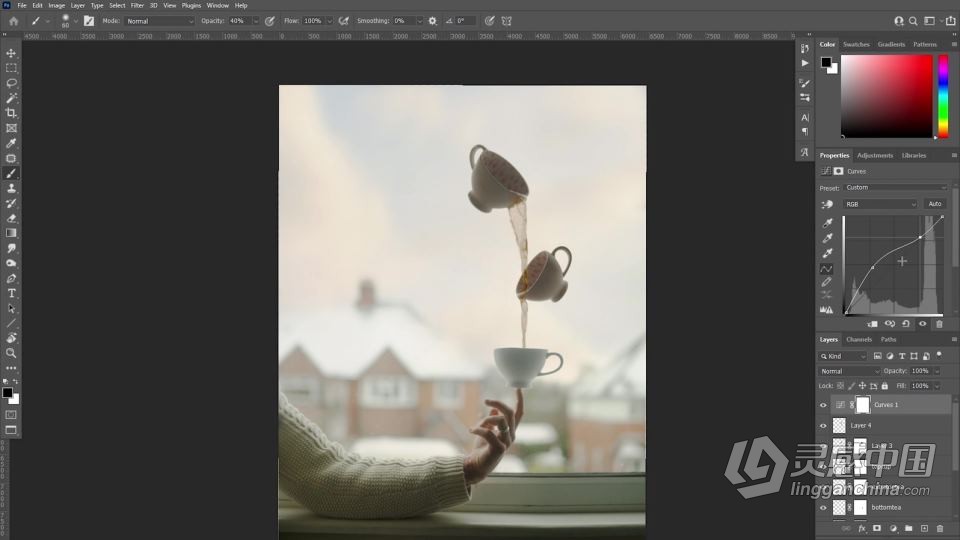Open the layer filter Kind dropdown
960x540 pixels.
click(843, 356)
